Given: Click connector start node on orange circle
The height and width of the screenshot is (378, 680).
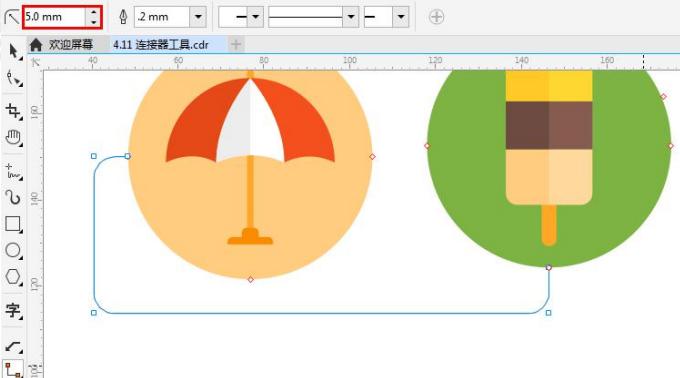Looking at the screenshot, I should coord(128,156).
